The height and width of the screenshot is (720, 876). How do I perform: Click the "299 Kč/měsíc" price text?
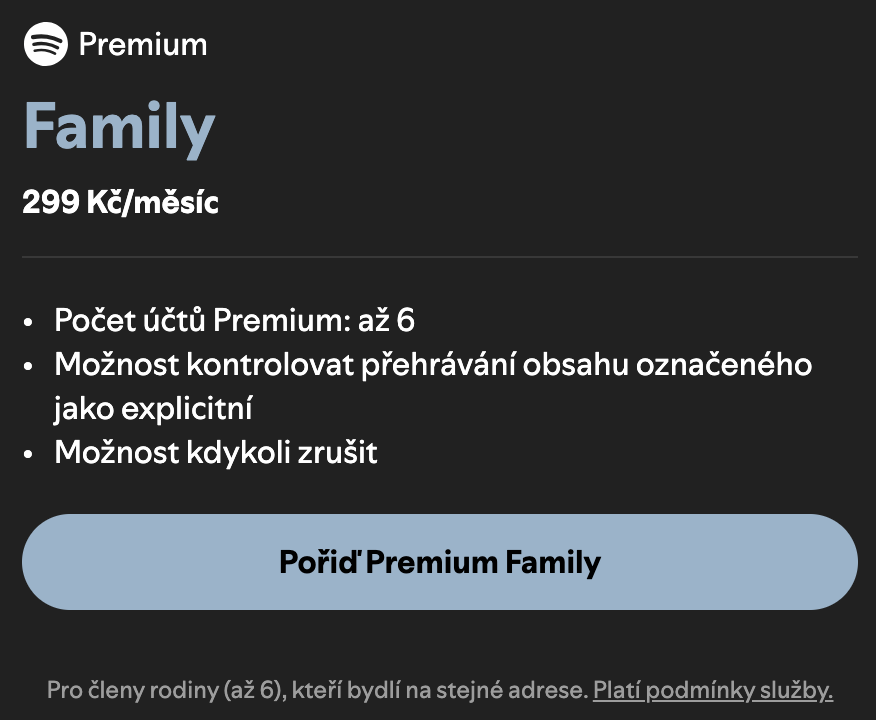[120, 203]
